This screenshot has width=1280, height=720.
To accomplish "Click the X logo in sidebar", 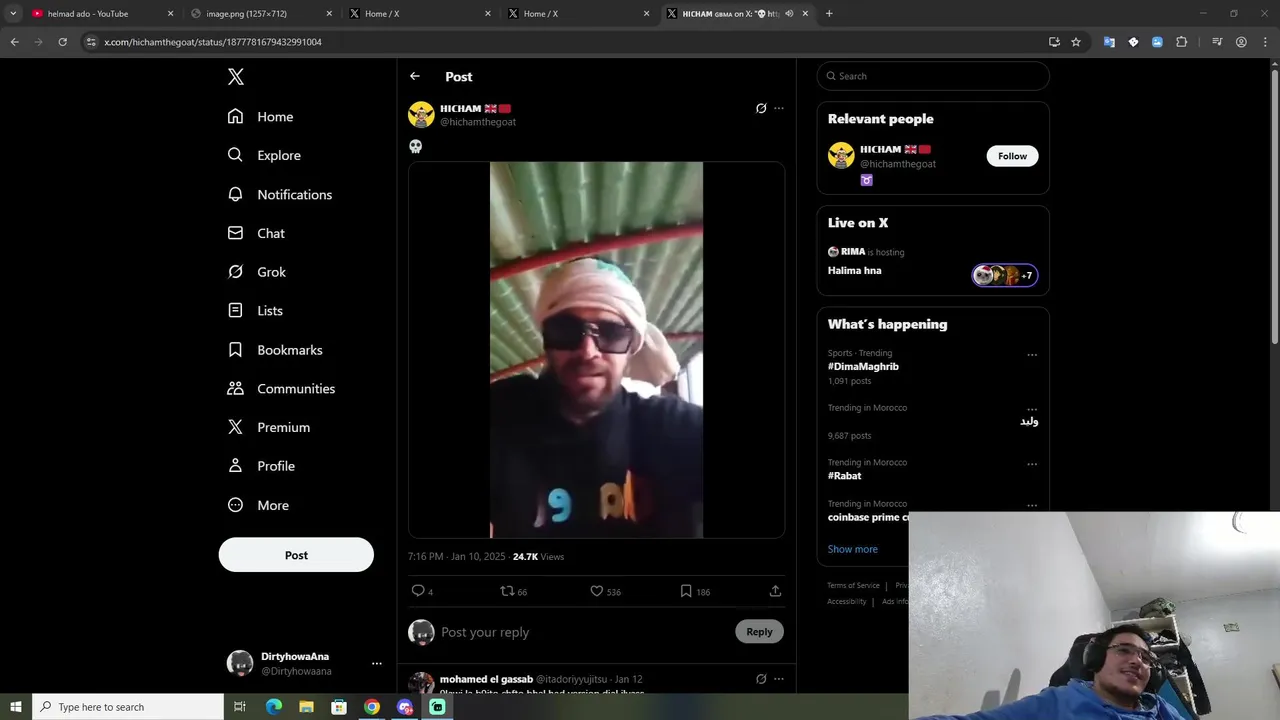I will point(235,77).
